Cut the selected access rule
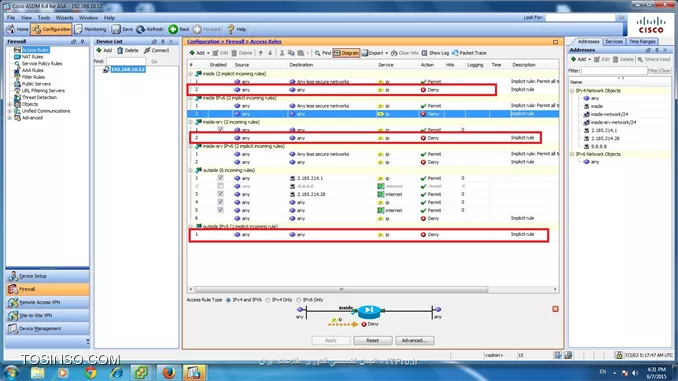Screen dimensions: 678x381 pos(282,53)
